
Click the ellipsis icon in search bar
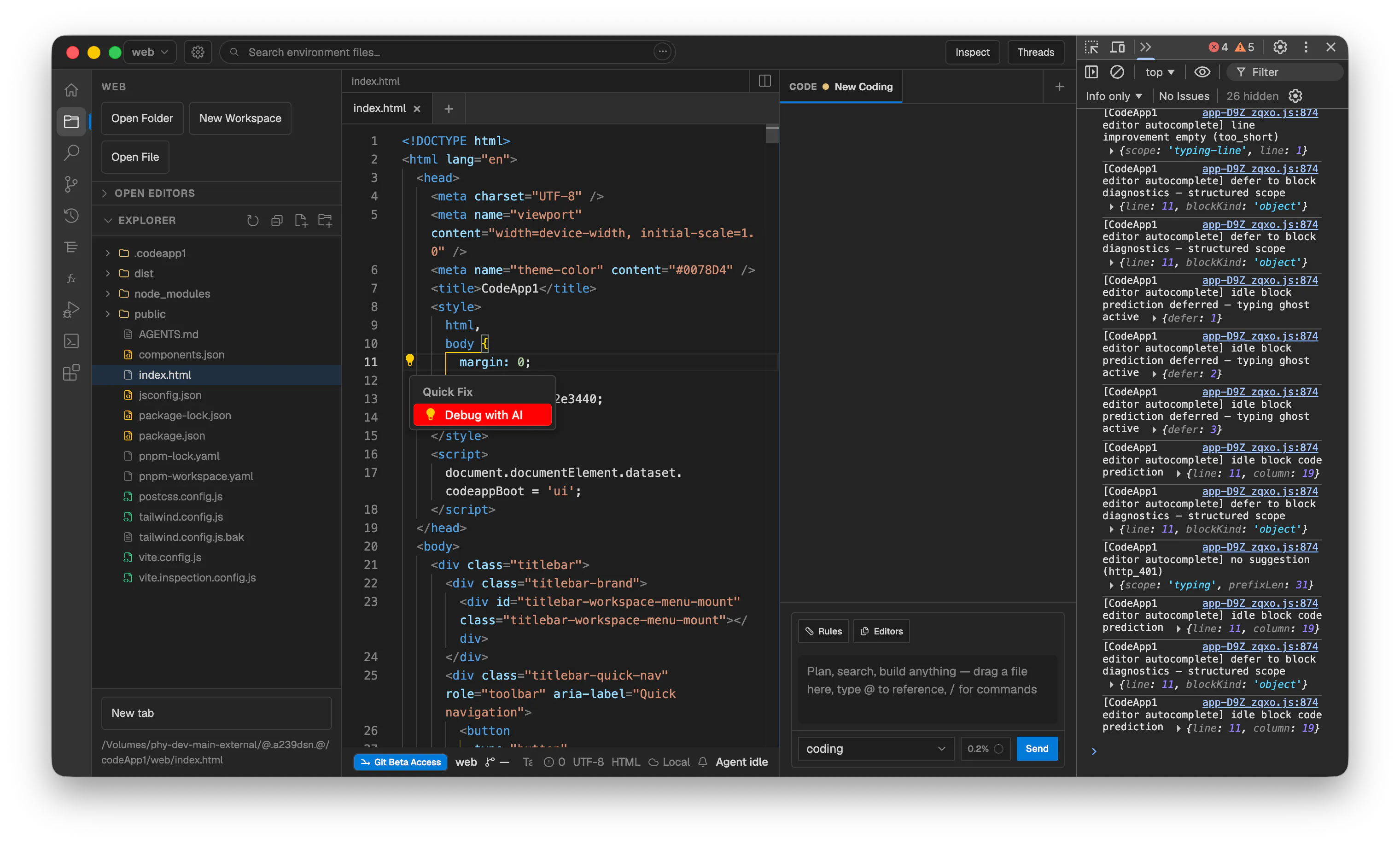click(x=662, y=52)
